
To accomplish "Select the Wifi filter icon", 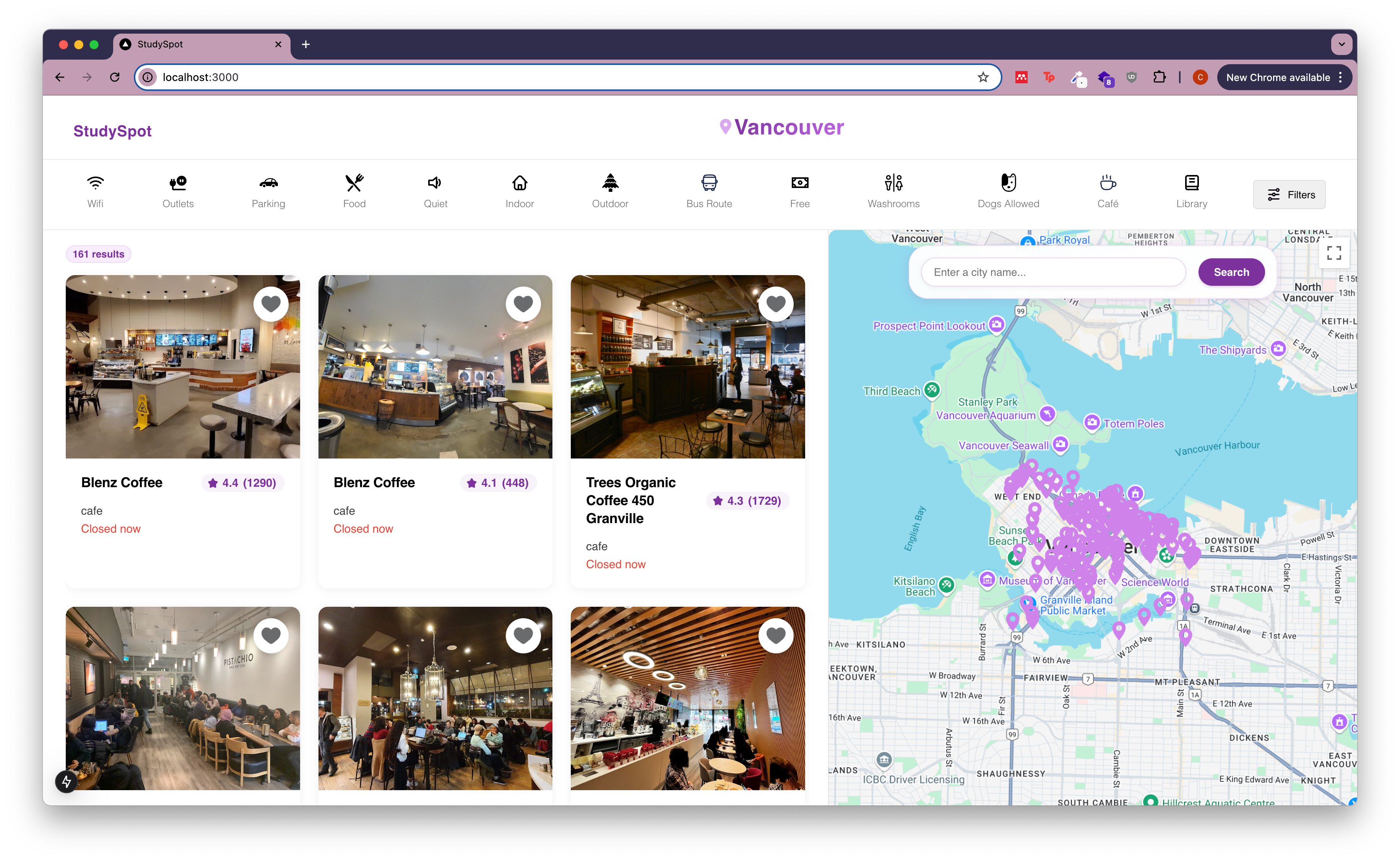I will tap(95, 183).
